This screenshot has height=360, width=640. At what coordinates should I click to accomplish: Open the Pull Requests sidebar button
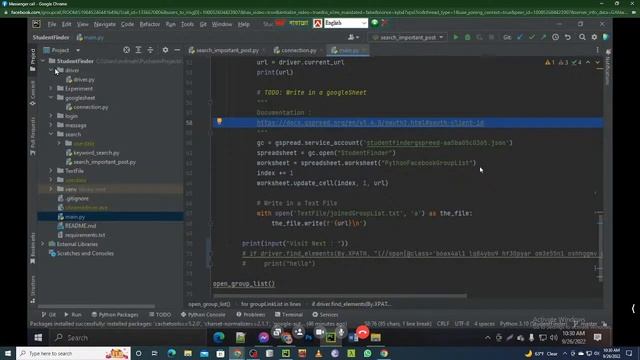tap(33, 136)
